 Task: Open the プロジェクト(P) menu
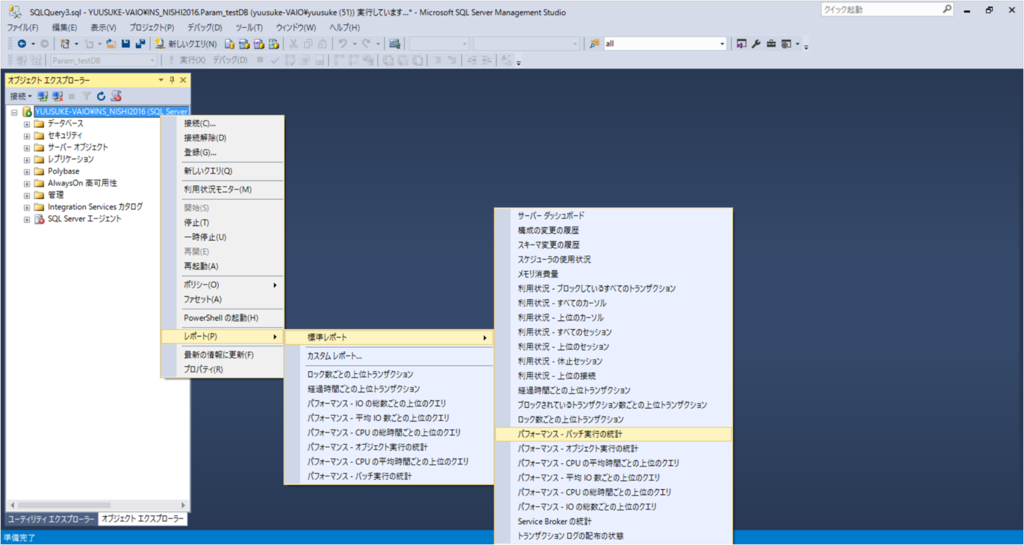click(152, 27)
